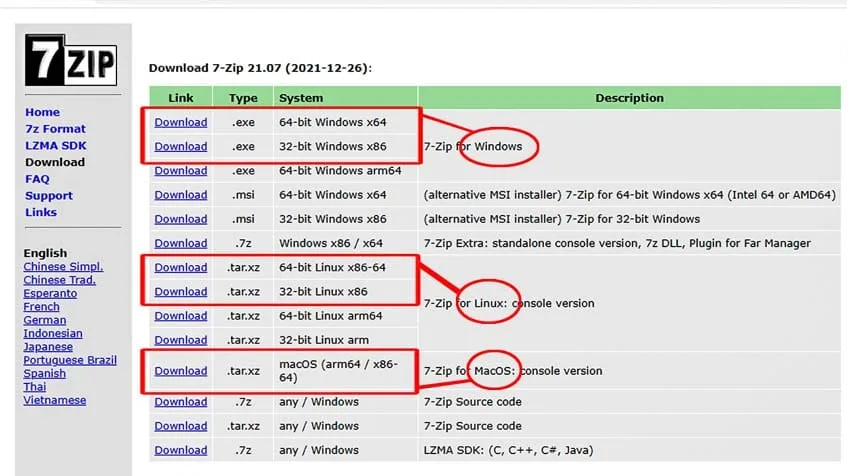Switch language to Vietnamese

coord(55,400)
